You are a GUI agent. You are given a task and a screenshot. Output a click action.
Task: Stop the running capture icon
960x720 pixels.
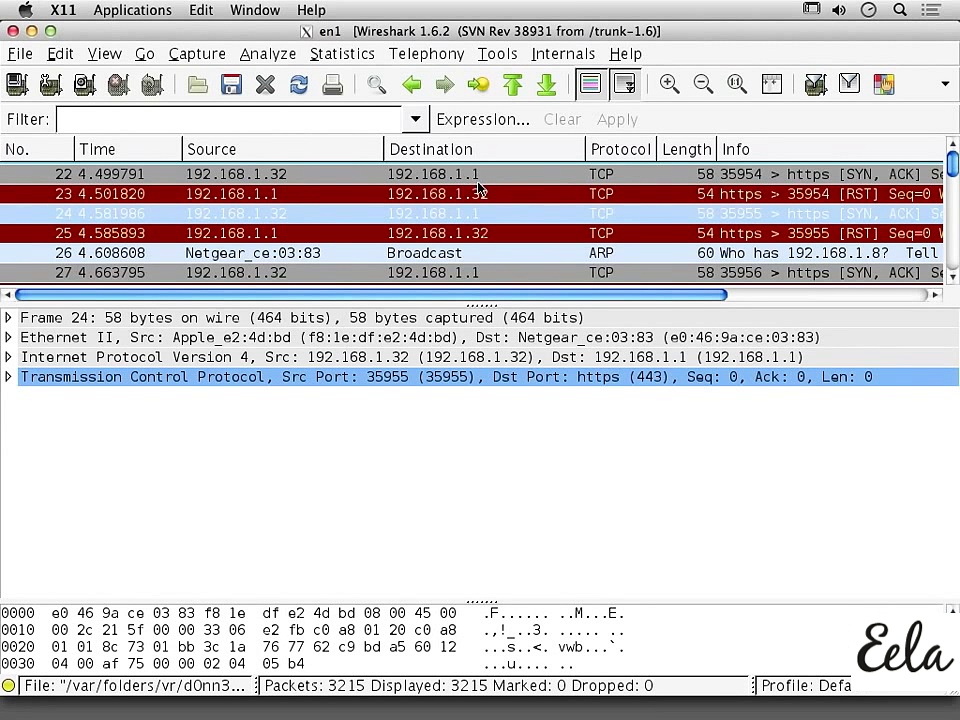tap(118, 84)
